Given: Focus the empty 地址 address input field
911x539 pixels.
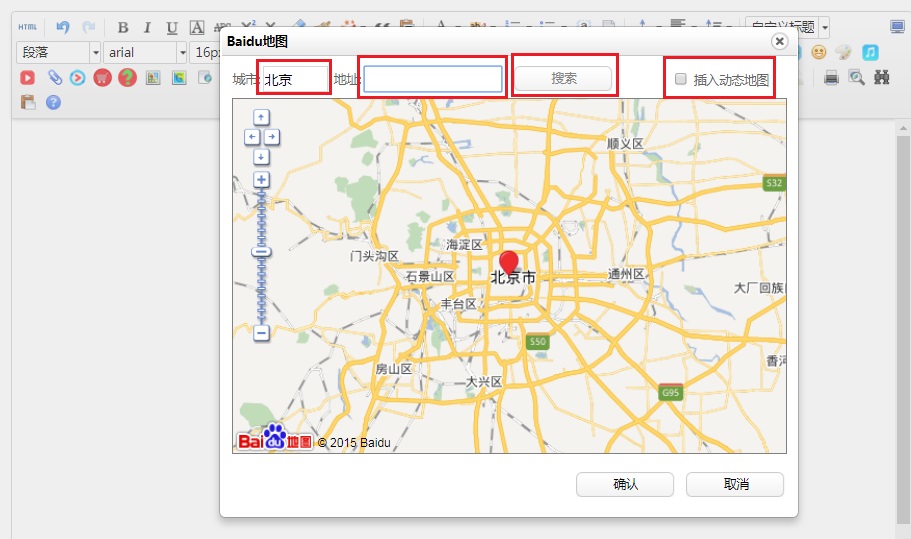Looking at the screenshot, I should click(x=433, y=79).
